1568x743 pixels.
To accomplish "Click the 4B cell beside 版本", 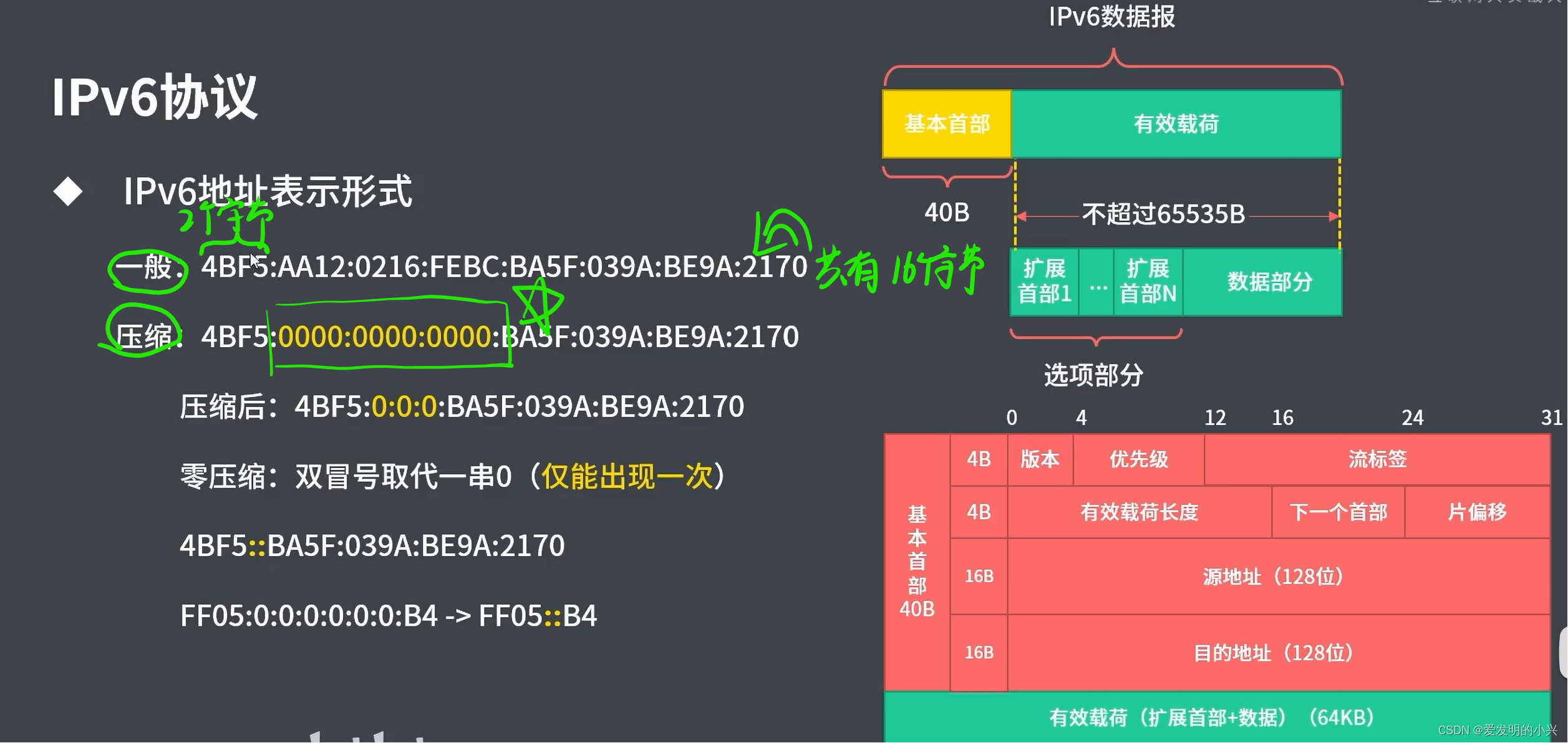I will point(979,460).
